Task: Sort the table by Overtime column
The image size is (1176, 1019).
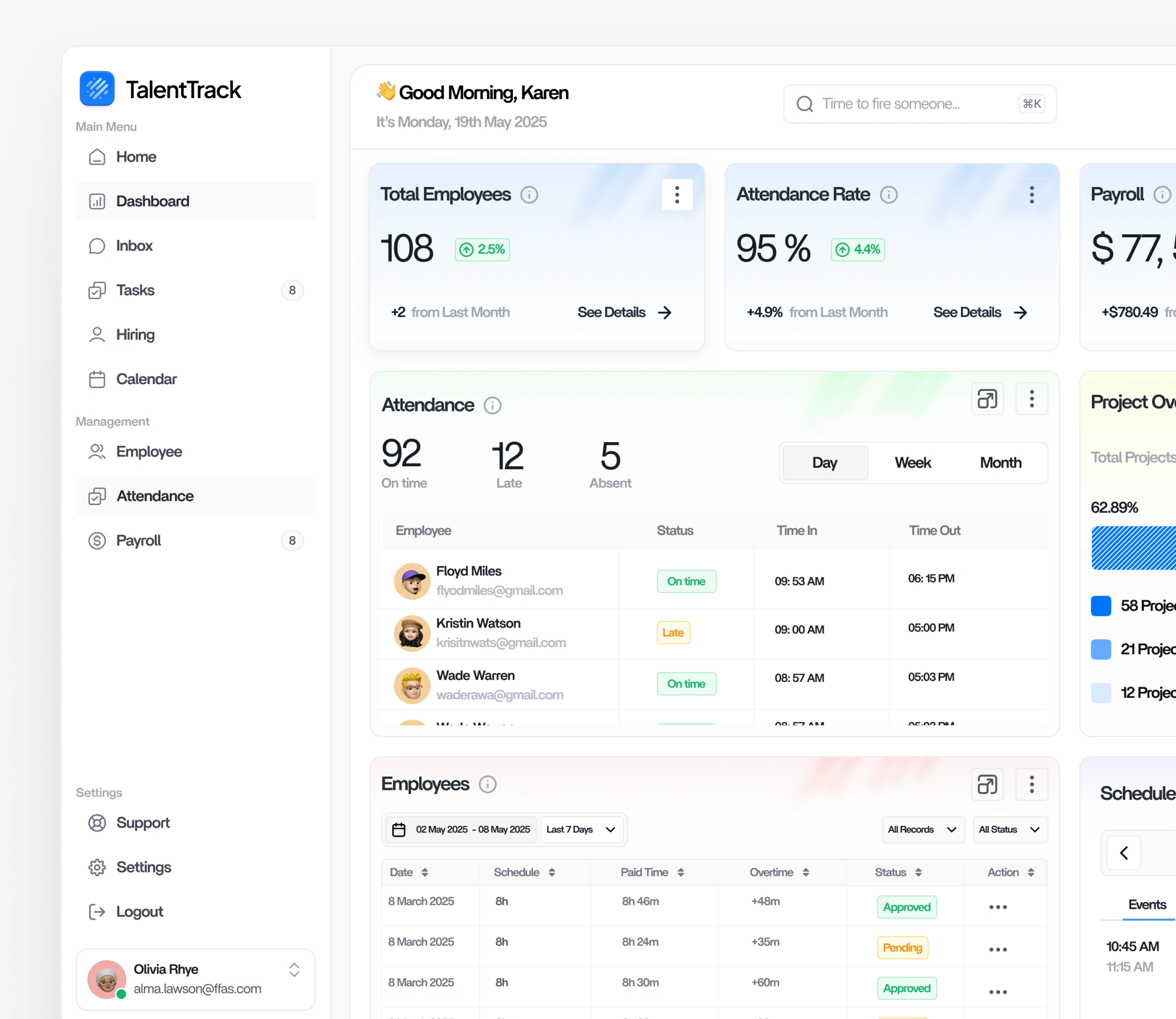Action: [806, 872]
